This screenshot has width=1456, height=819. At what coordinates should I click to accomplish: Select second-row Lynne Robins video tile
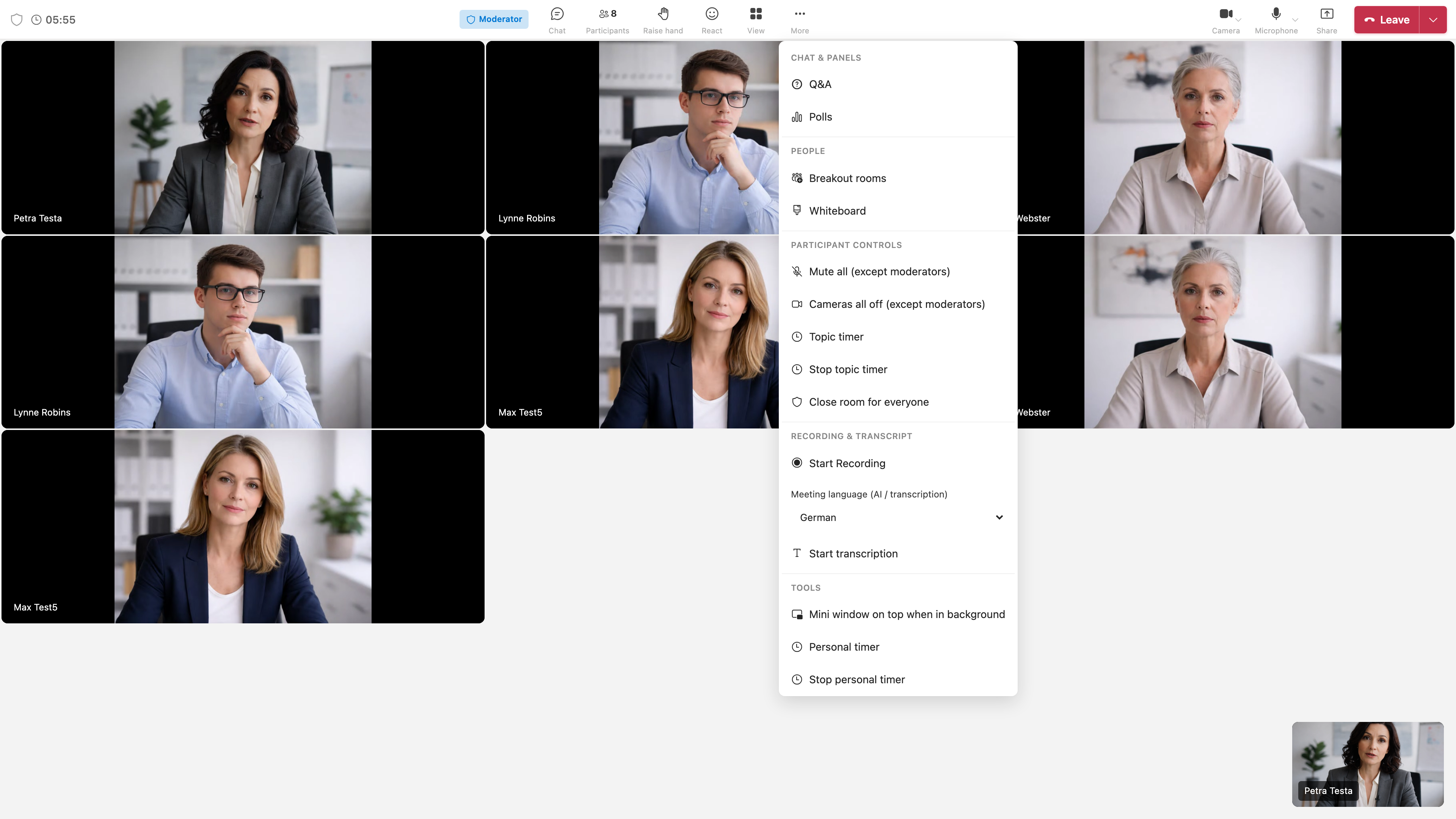pos(243,332)
